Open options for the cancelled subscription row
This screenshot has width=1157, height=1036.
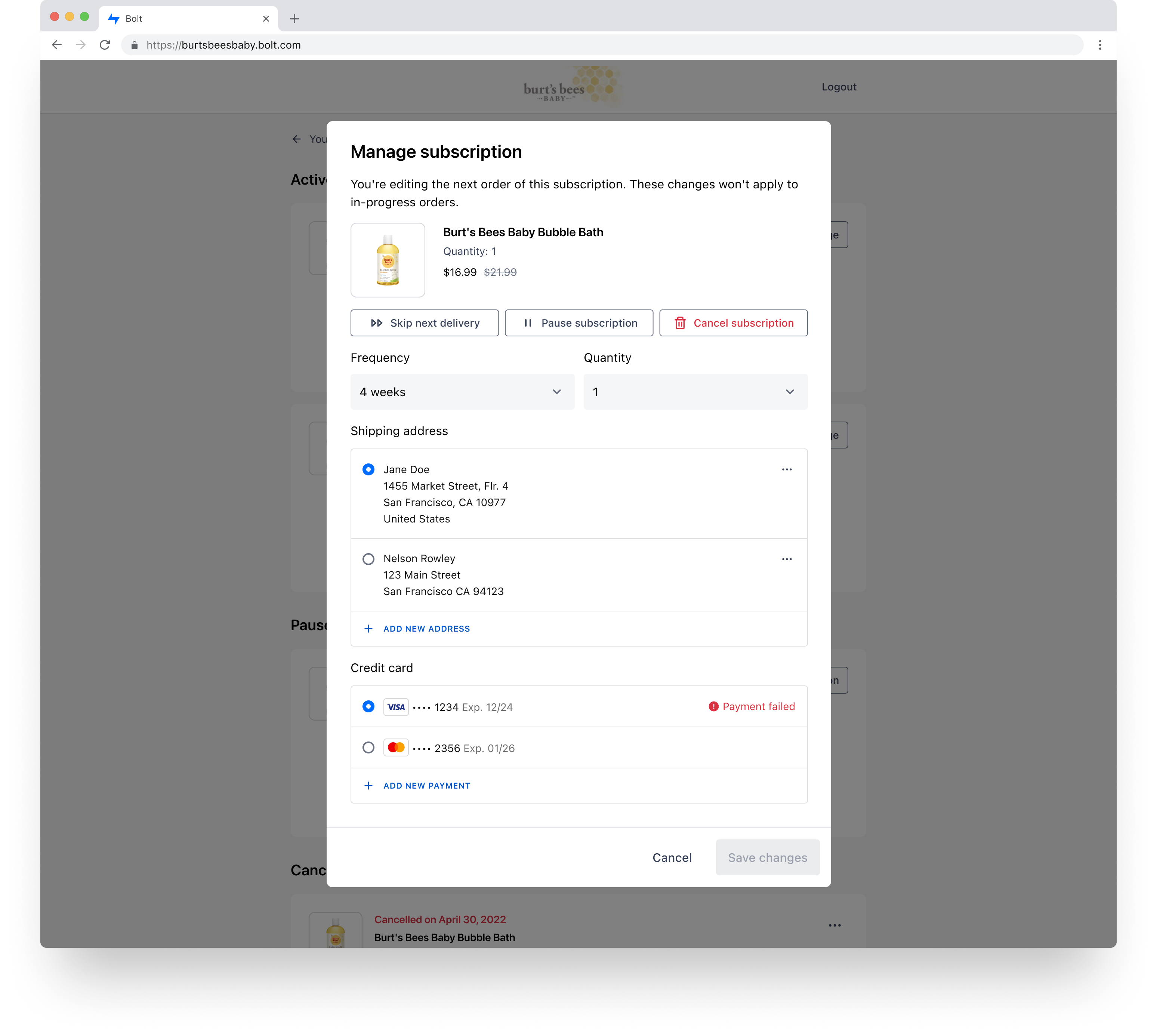pos(834,925)
